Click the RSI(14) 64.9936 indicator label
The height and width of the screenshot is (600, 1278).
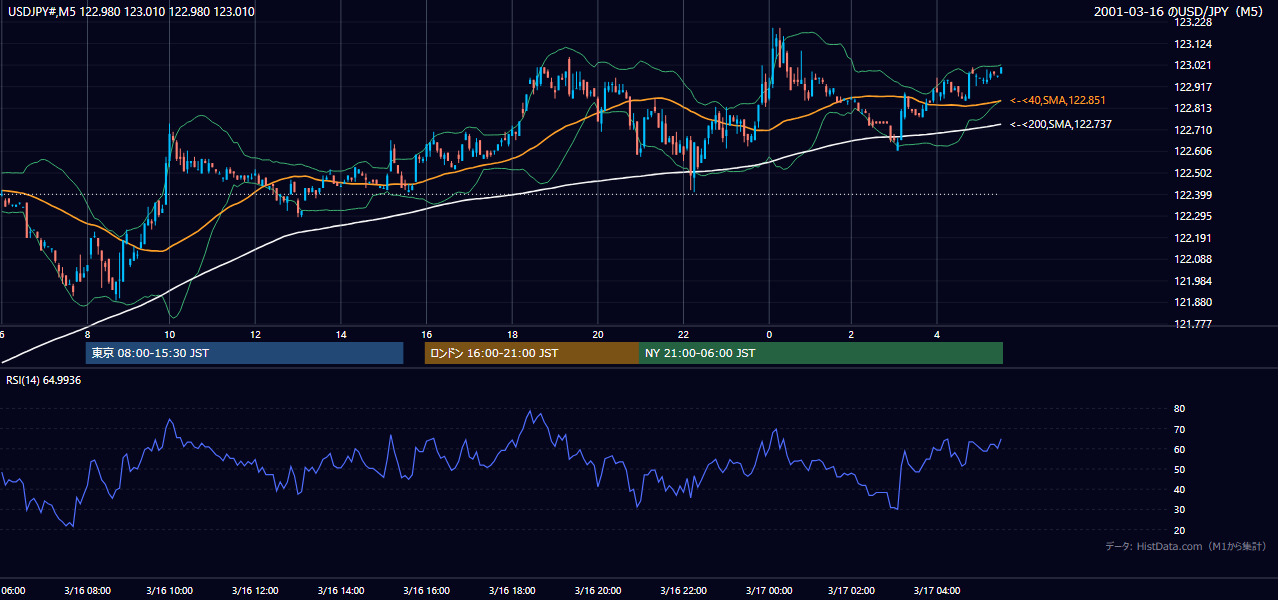pyautogui.click(x=44, y=380)
